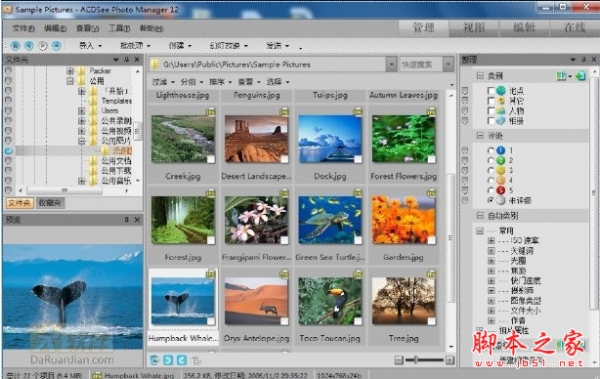Switch to the 编辑 mode tab

524,28
